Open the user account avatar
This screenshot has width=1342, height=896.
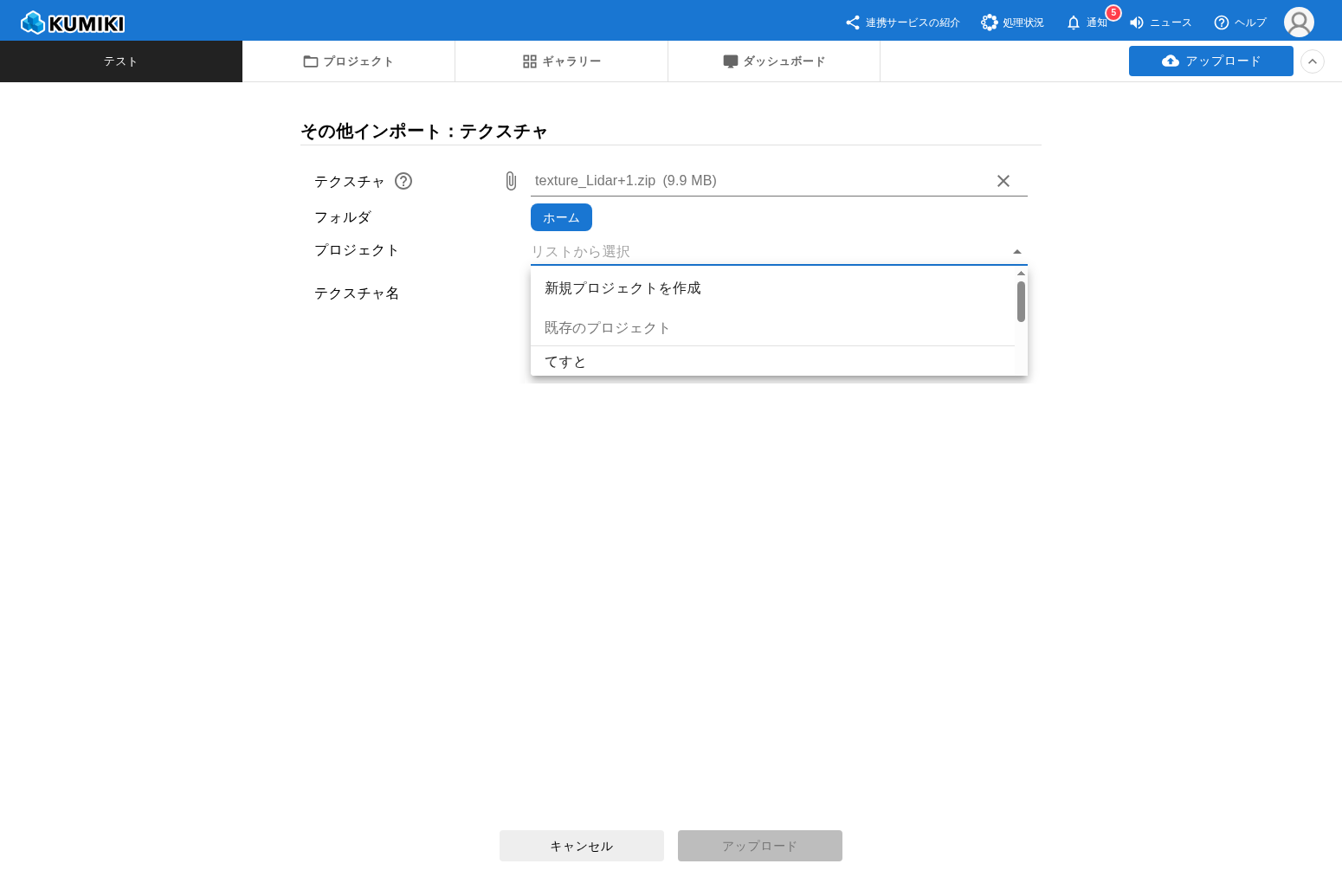coord(1299,23)
